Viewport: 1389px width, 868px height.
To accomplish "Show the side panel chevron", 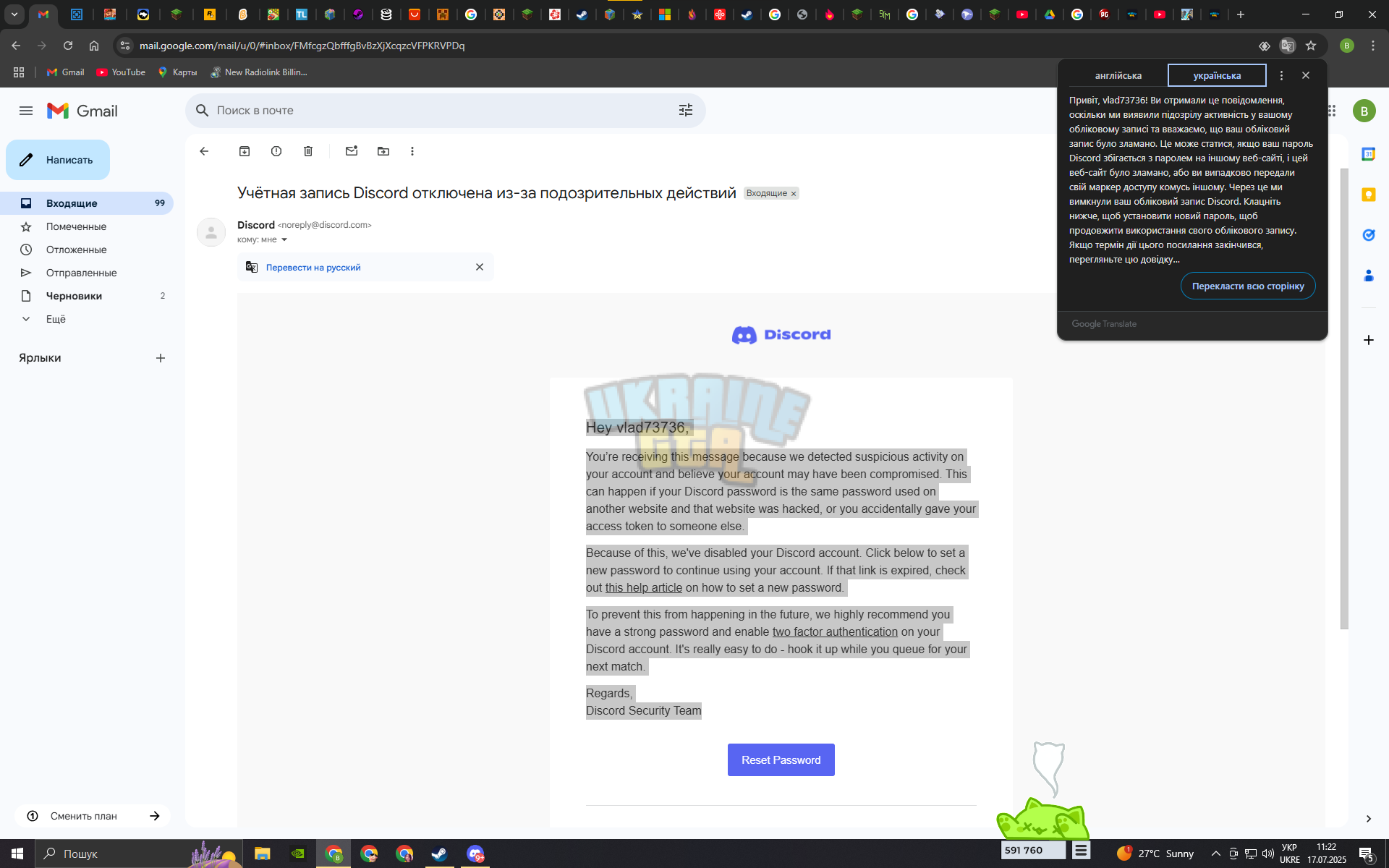I will 1368,819.
